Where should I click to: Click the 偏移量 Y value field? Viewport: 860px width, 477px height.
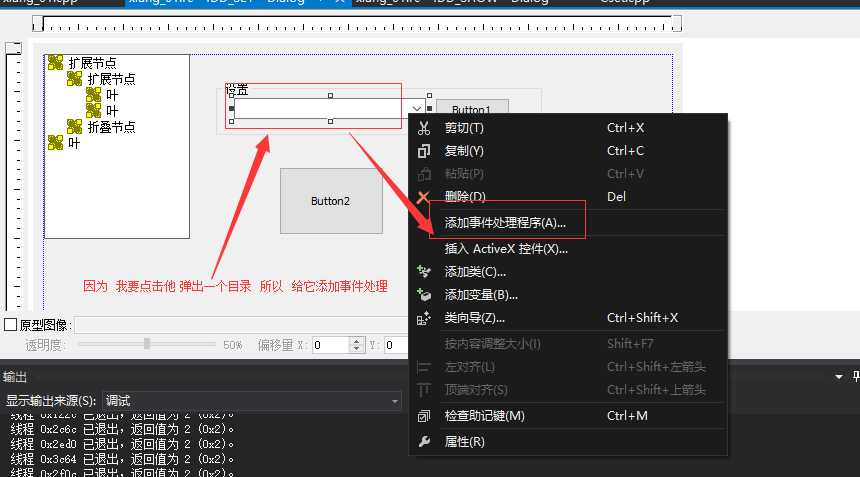click(396, 345)
